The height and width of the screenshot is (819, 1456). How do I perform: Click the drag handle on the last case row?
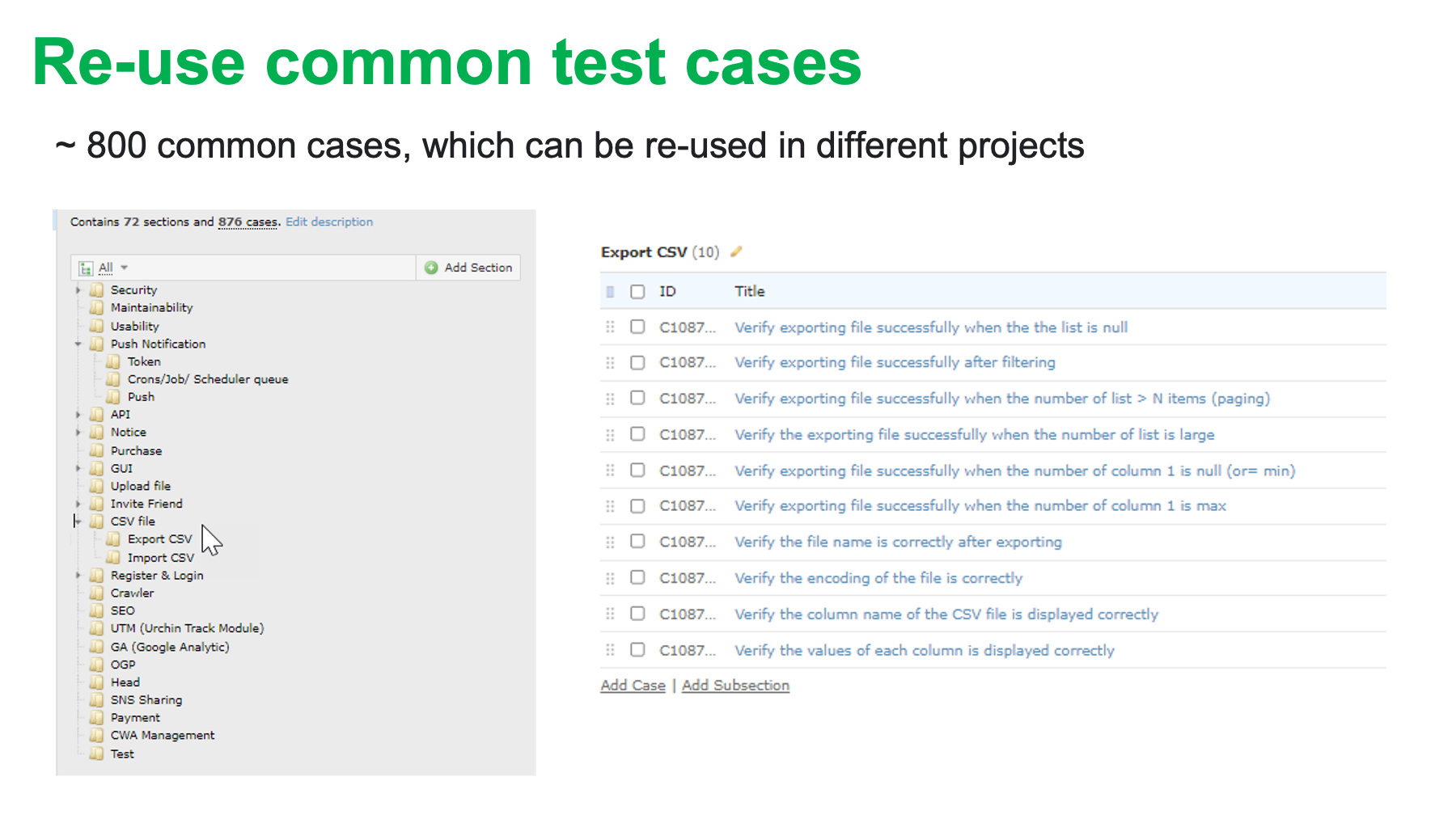pyautogui.click(x=611, y=650)
